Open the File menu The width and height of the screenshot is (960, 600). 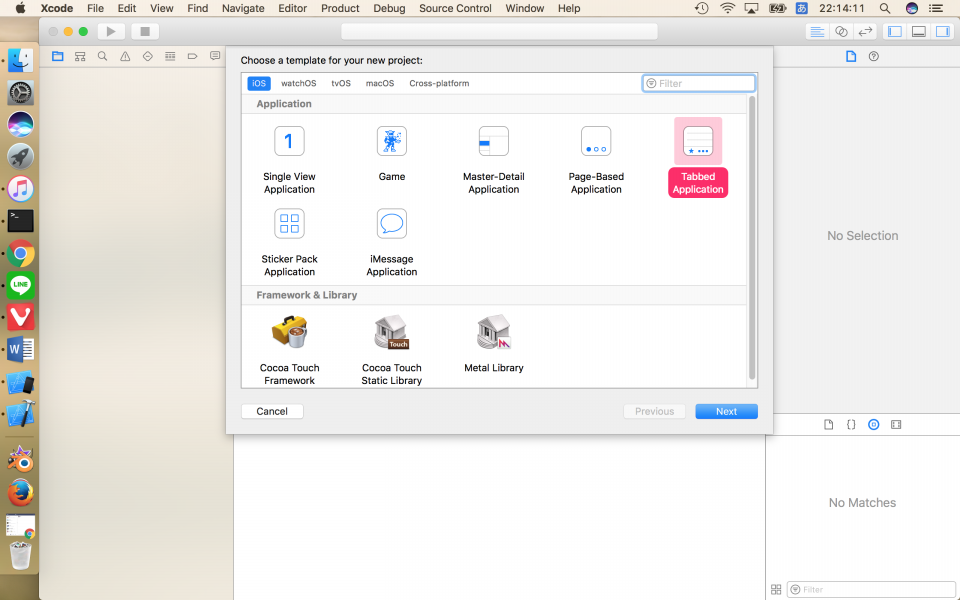[95, 8]
